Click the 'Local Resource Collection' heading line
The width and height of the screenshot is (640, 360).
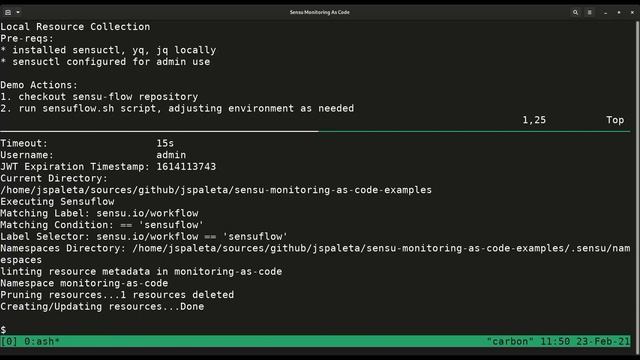[x=75, y=27]
